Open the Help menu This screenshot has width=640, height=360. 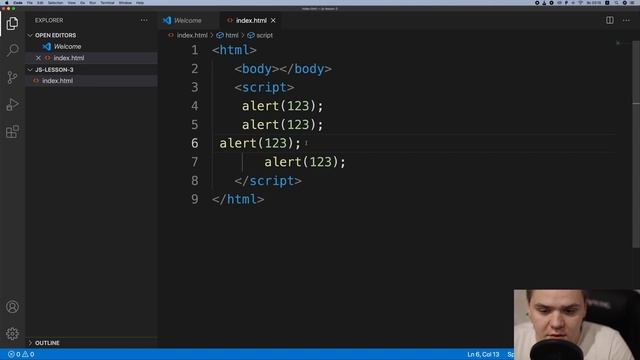click(140, 2)
